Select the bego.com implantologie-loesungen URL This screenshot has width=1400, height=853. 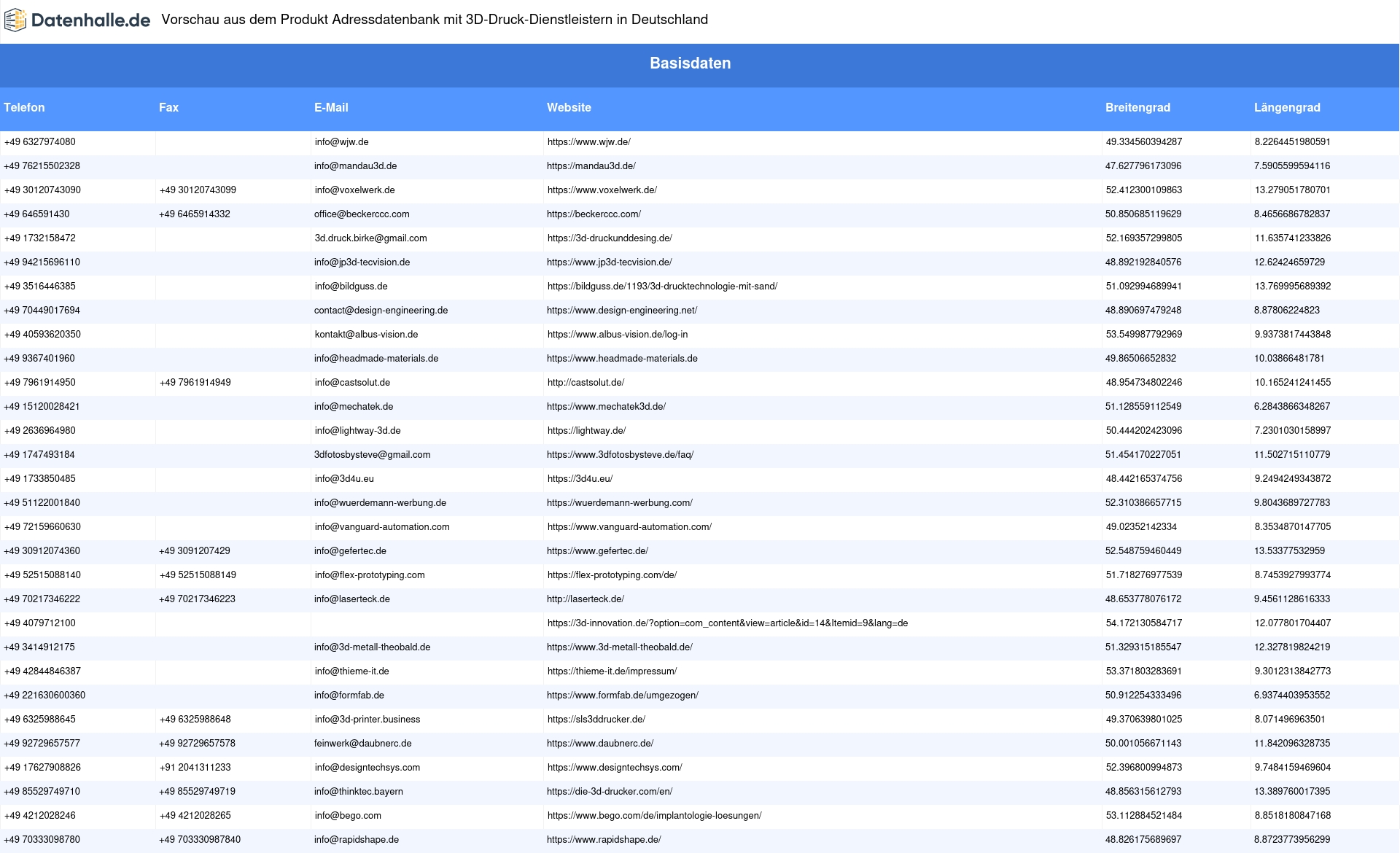[x=655, y=816]
